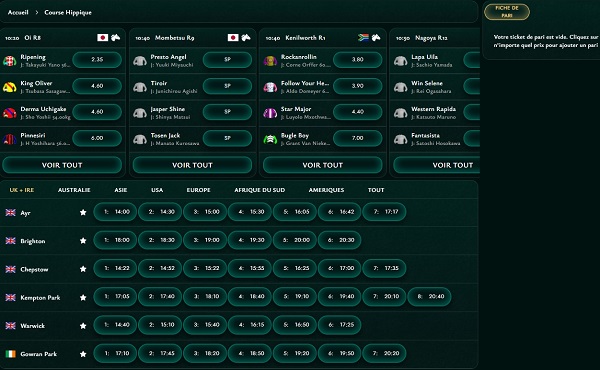The height and width of the screenshot is (370, 600).
Task: Select Bugle Boy odds 7.00
Action: 358,138
